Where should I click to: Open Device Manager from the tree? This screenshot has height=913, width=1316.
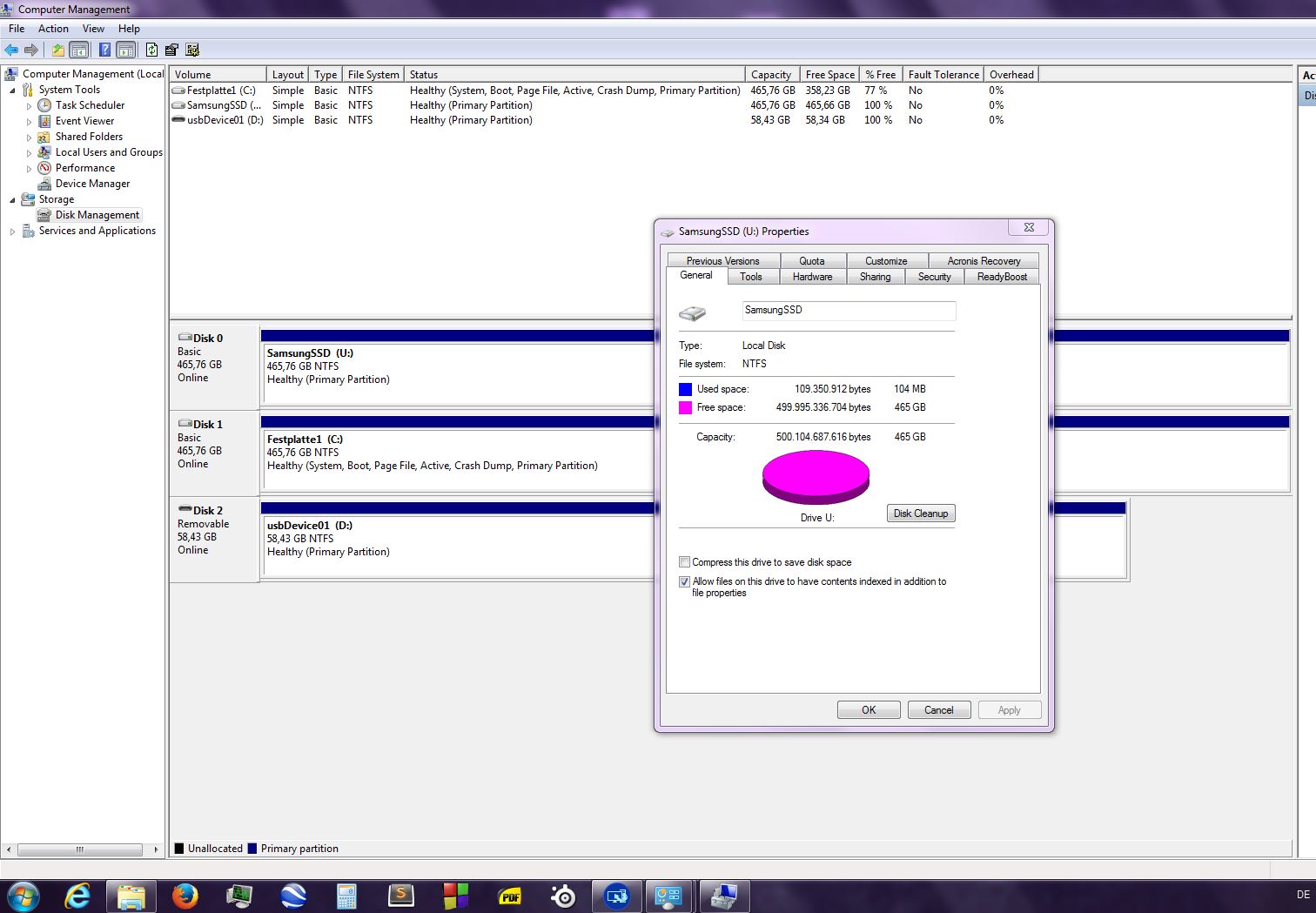click(x=92, y=184)
